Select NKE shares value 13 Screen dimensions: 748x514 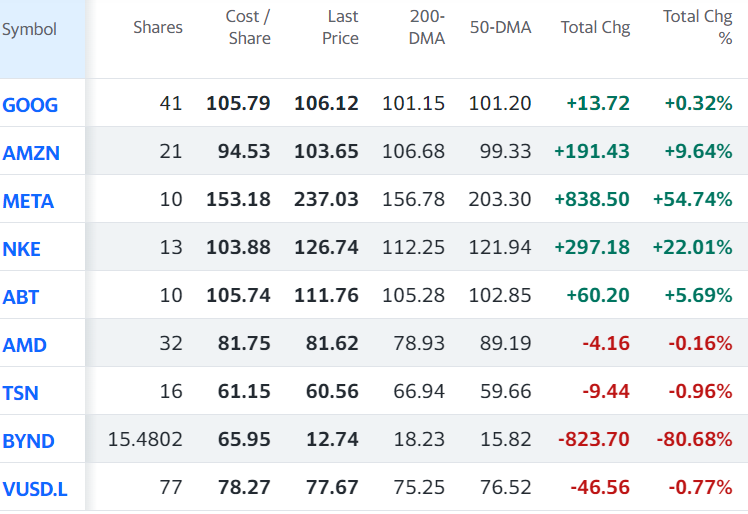click(x=171, y=248)
